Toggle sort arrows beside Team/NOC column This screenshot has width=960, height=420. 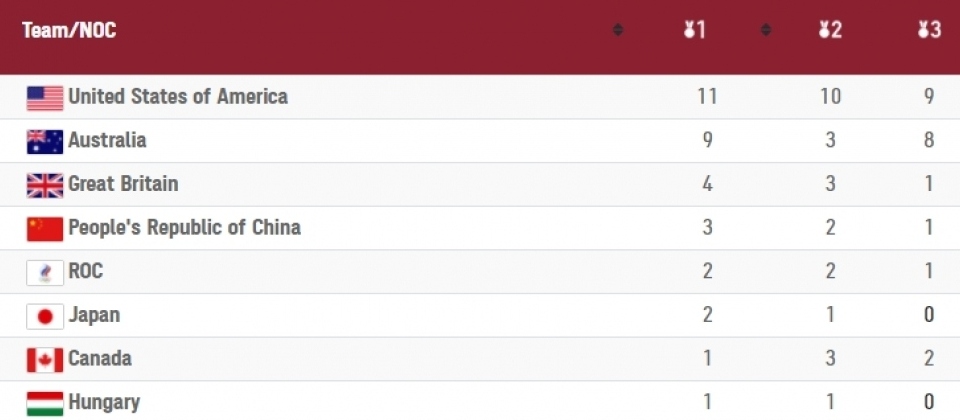pos(618,30)
